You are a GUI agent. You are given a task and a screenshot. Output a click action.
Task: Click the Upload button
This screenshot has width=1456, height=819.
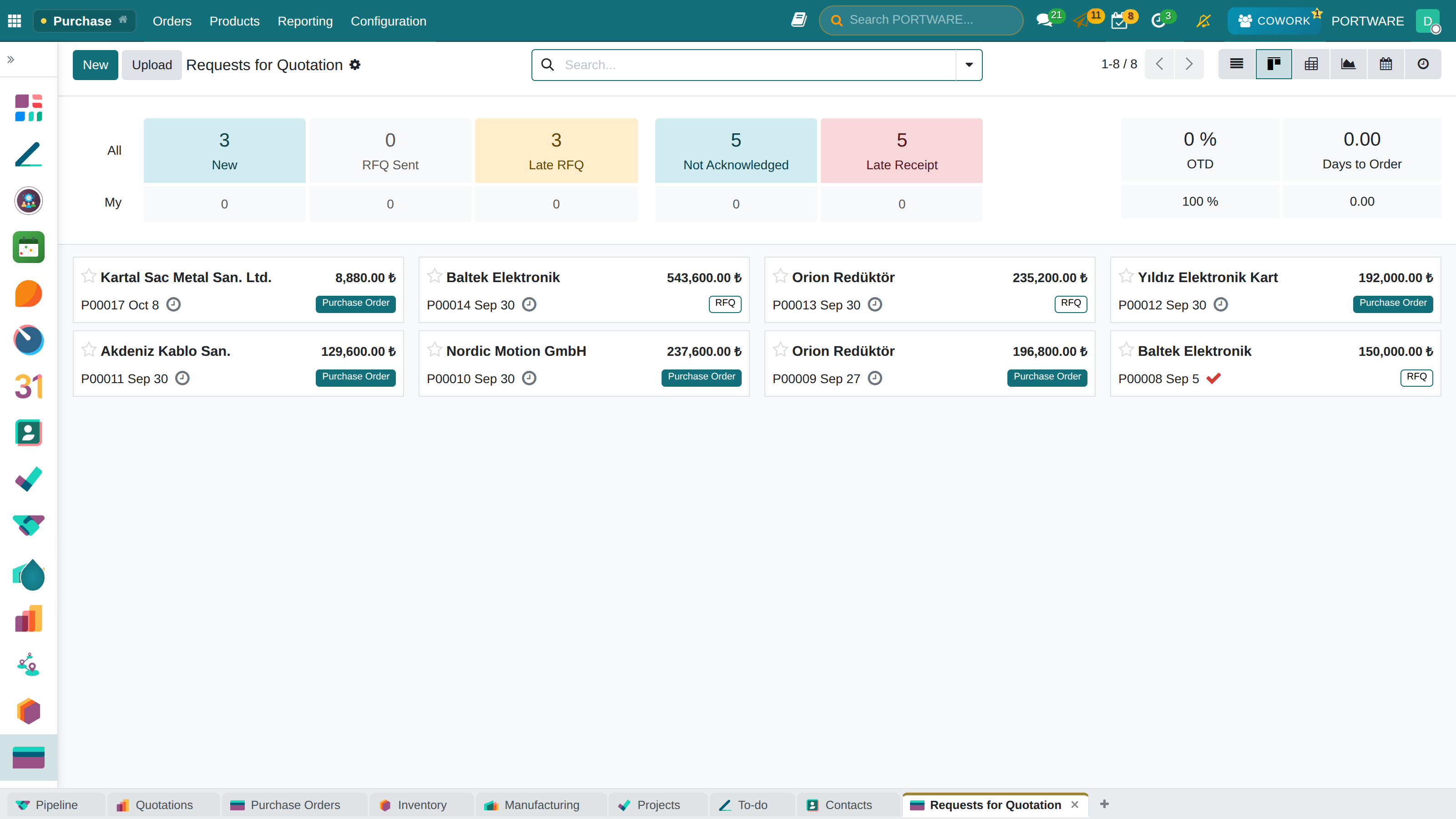pos(152,65)
